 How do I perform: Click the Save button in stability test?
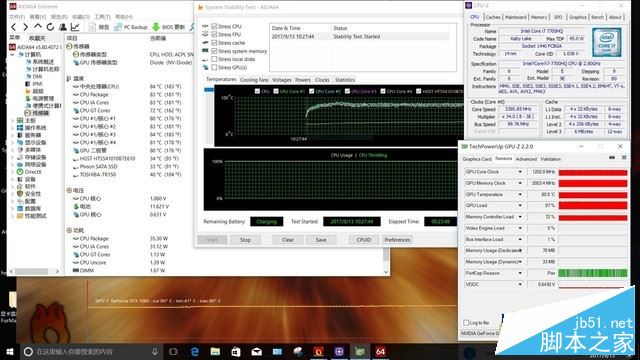[x=321, y=240]
